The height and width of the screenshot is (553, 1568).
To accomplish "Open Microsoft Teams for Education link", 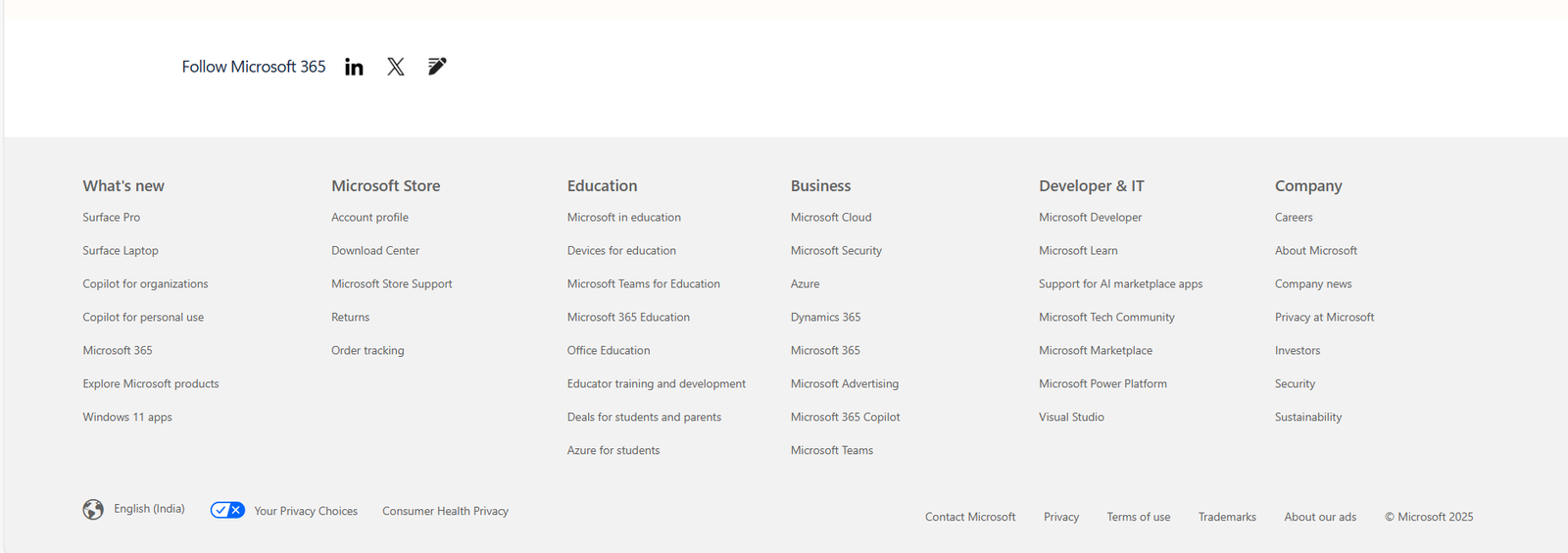I will pos(643,284).
